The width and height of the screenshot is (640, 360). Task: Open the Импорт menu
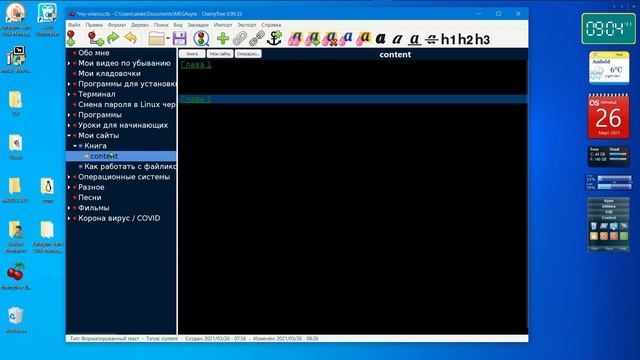pos(223,25)
